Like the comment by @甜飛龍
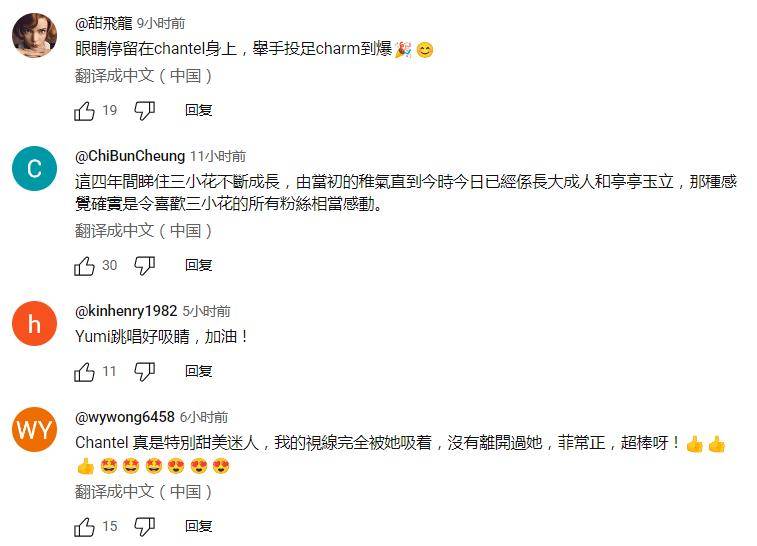Screen dimensions: 757x546 point(84,111)
